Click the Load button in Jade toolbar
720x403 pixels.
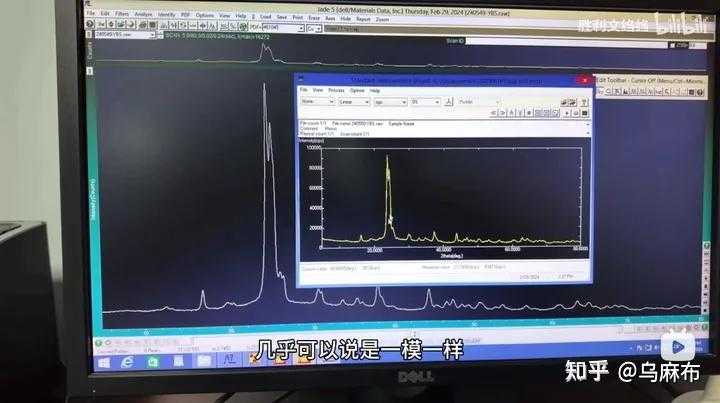[265, 17]
